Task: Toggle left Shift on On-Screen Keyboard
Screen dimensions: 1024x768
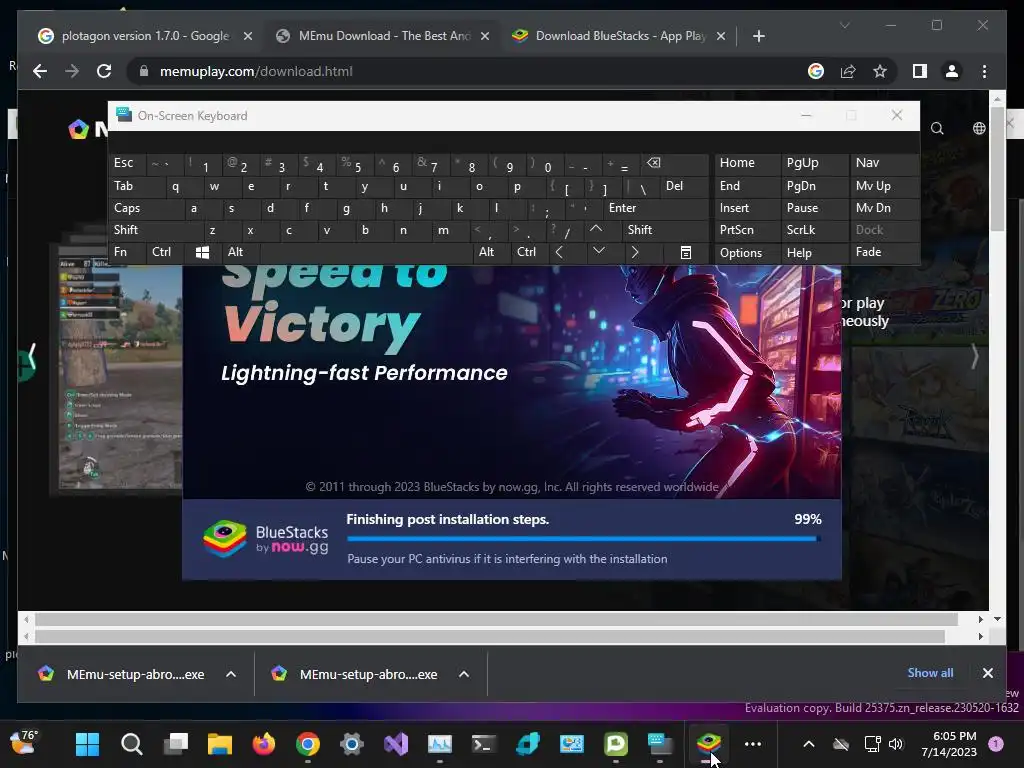Action: click(156, 230)
